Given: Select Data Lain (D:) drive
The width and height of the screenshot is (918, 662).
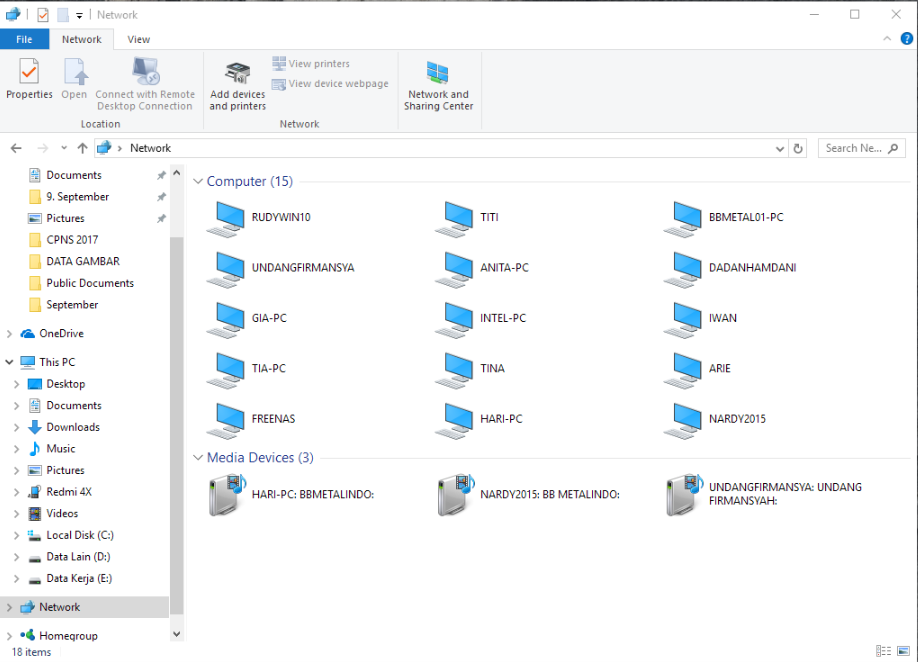Looking at the screenshot, I should click(78, 557).
